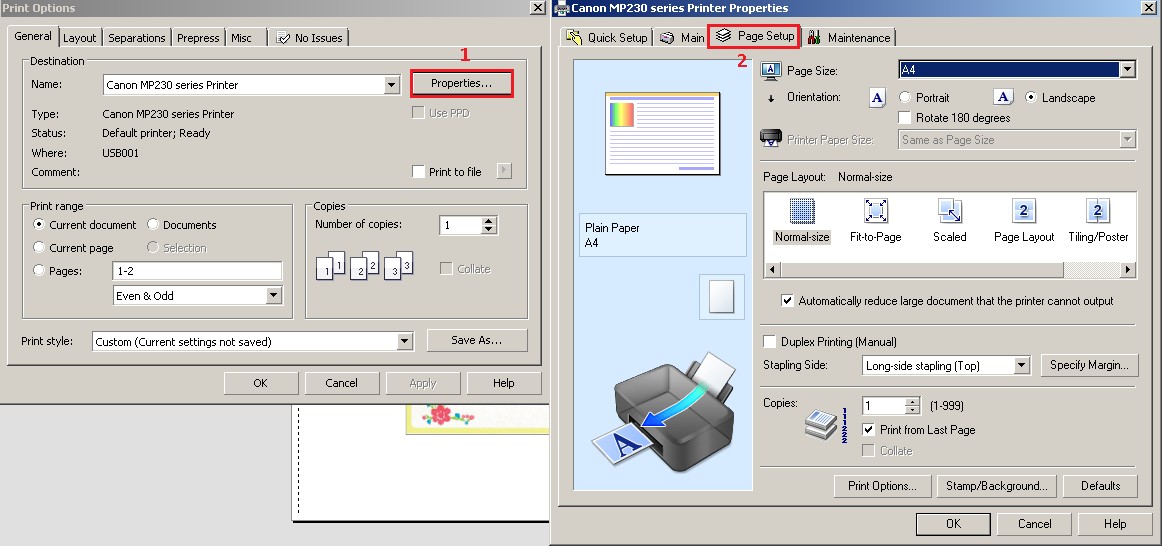Click the blank paper icon in preview pane

721,296
